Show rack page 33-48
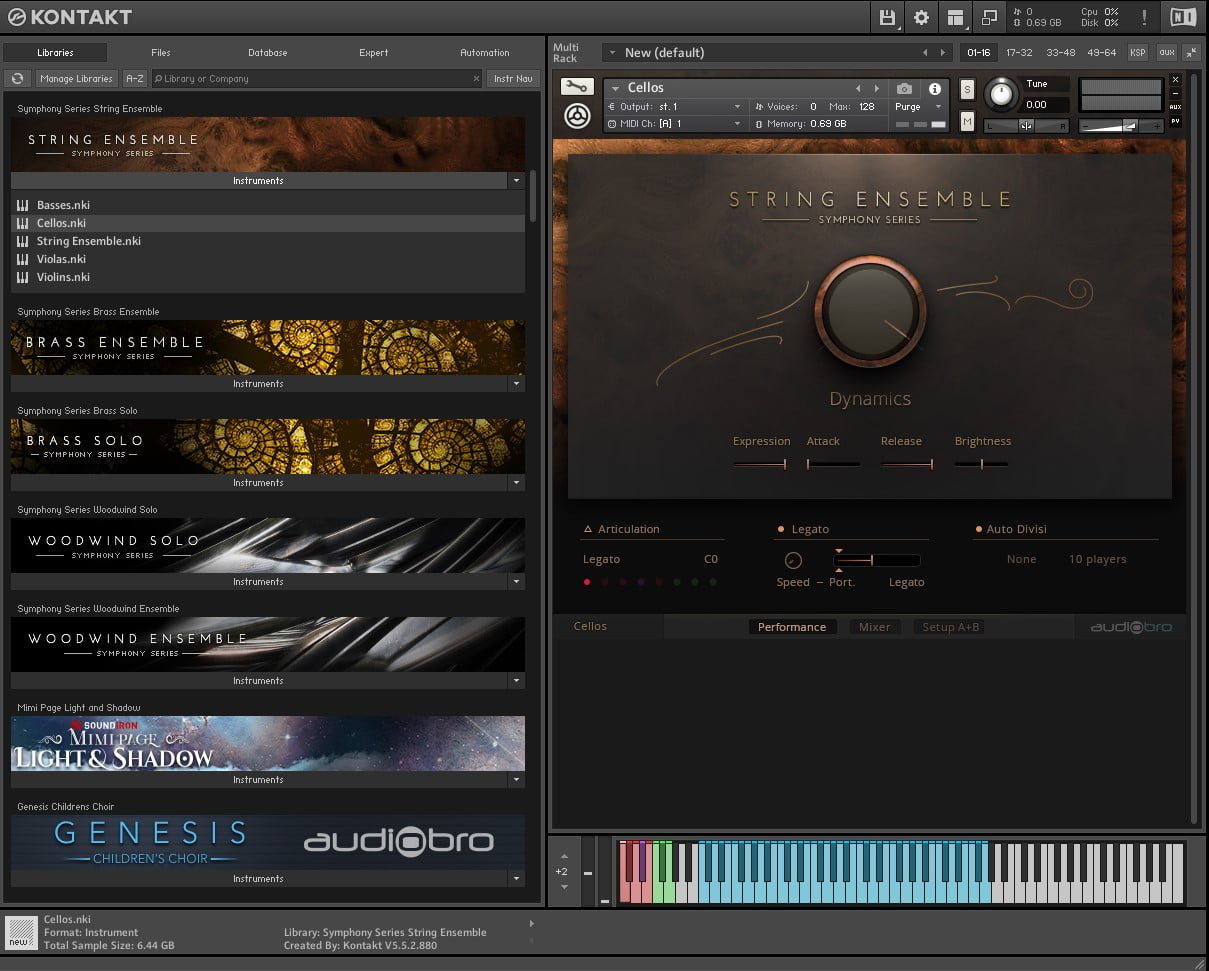Image resolution: width=1209 pixels, height=971 pixels. (1061, 53)
